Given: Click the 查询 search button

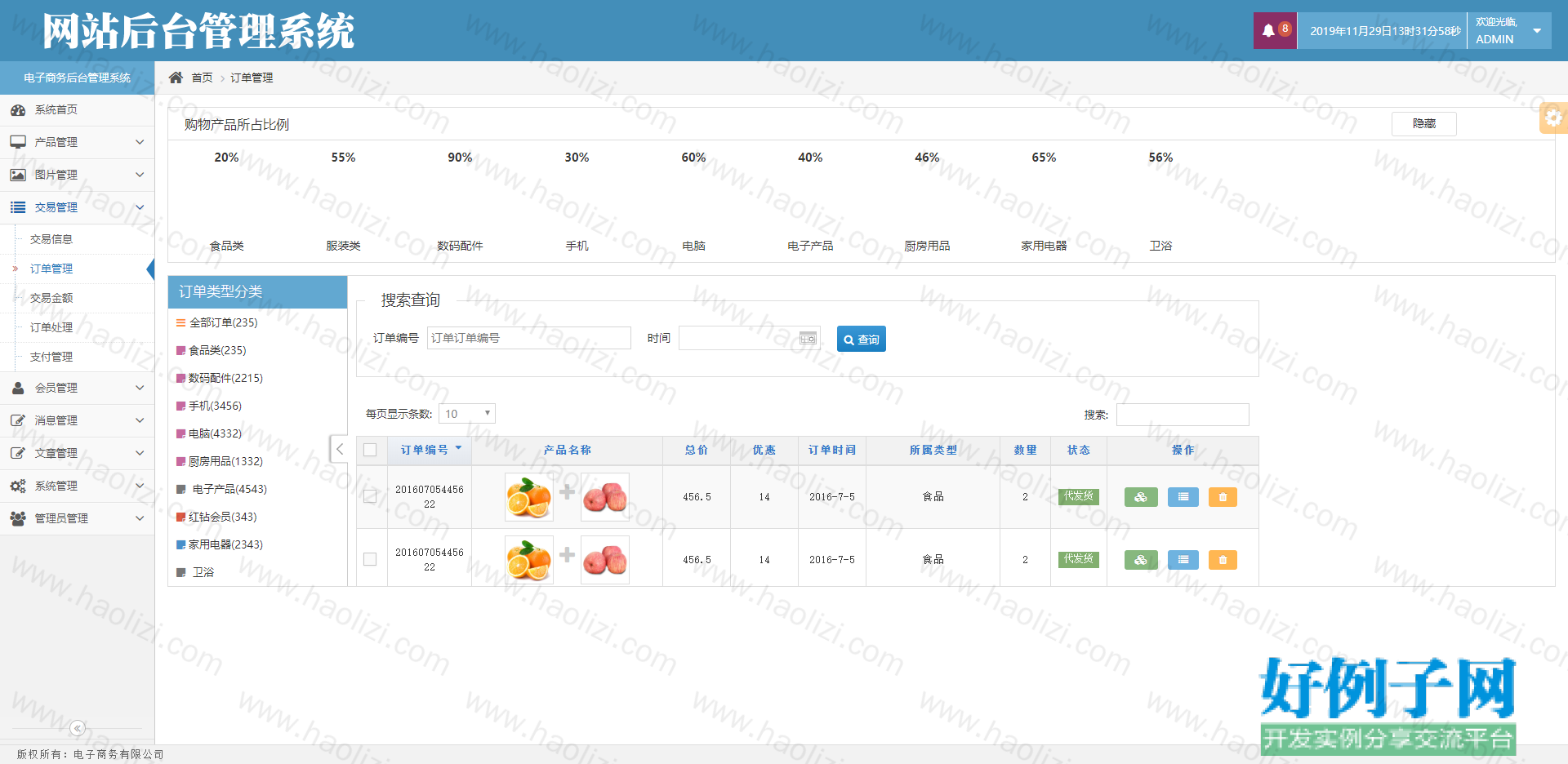Looking at the screenshot, I should click(x=862, y=339).
